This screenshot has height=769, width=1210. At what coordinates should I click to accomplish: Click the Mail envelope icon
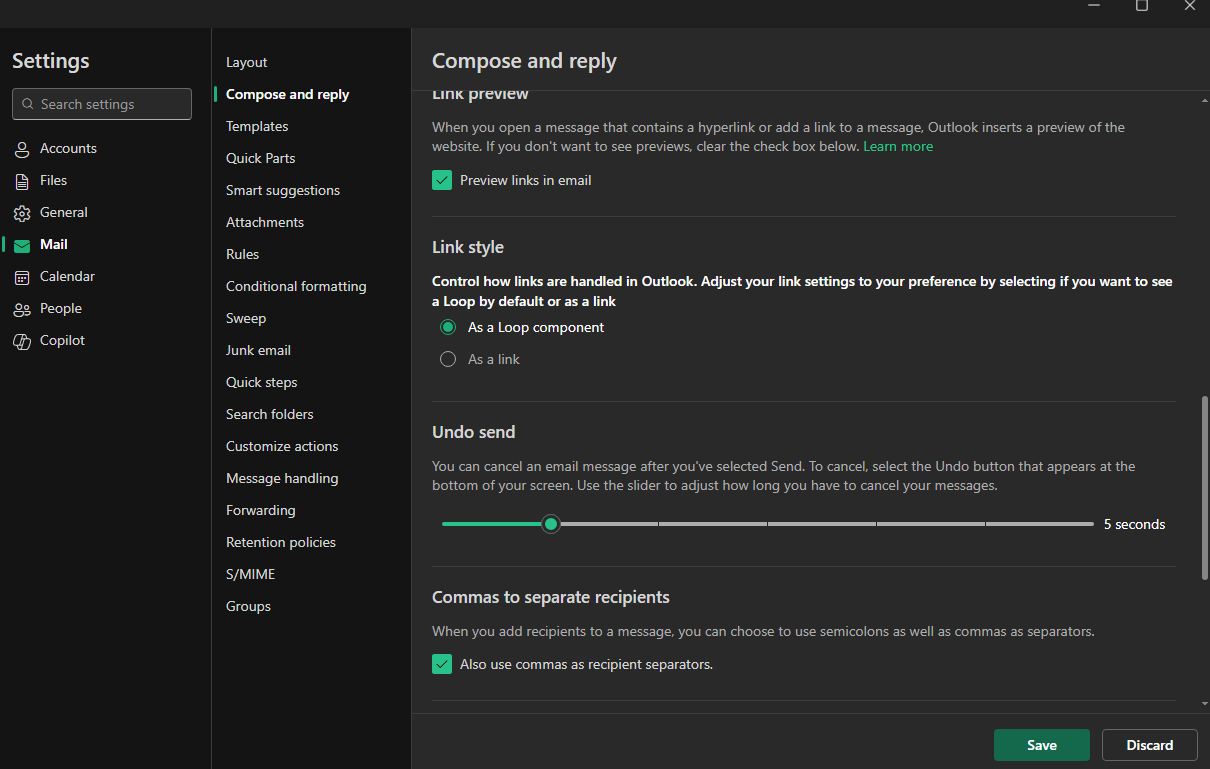coord(22,245)
